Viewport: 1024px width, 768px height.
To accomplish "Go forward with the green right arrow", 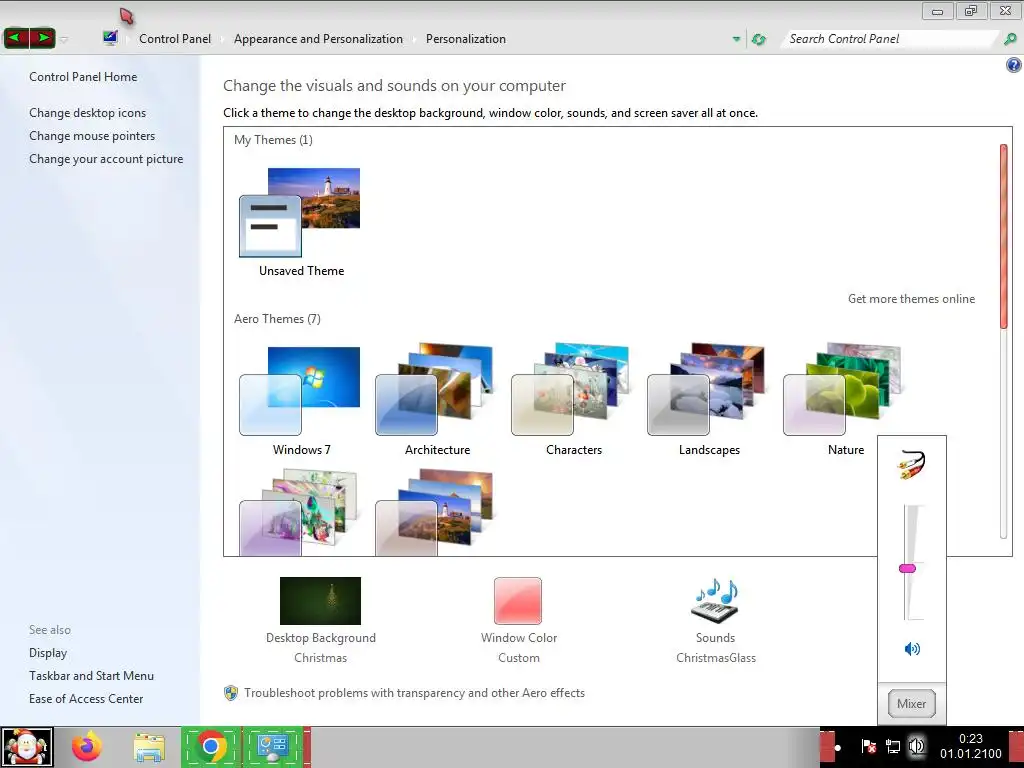I will [42, 38].
